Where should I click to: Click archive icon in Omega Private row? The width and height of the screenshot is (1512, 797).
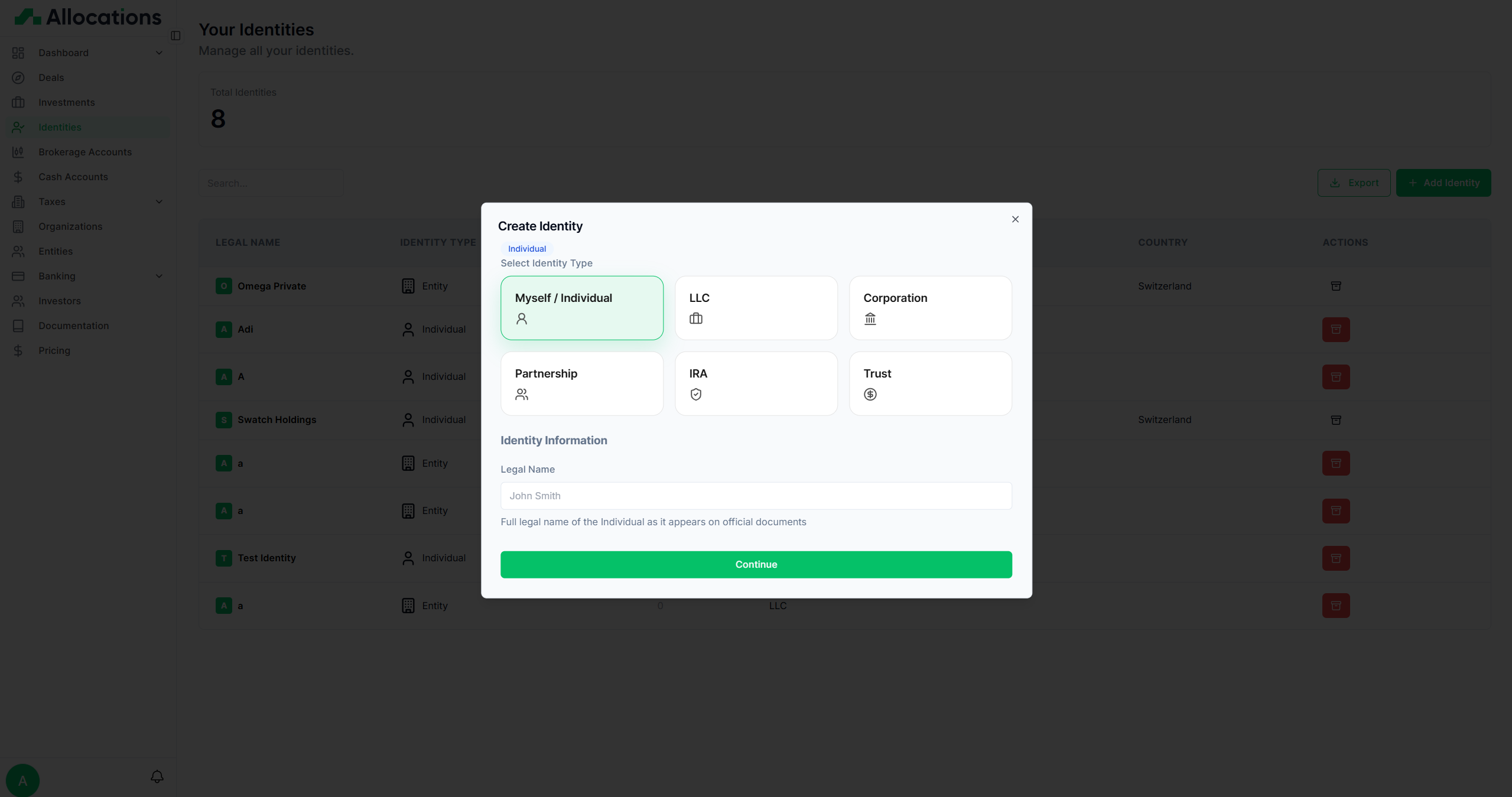click(x=1335, y=286)
